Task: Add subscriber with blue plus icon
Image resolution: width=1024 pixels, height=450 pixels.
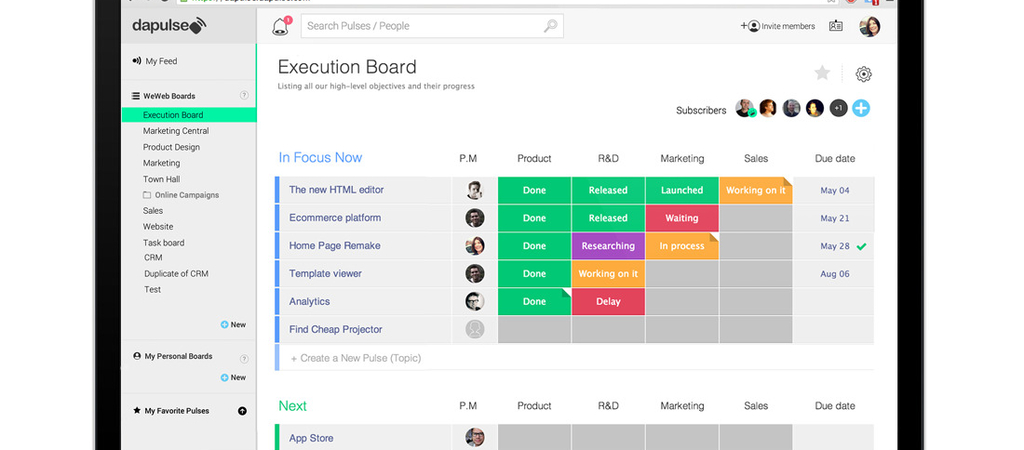Action: click(x=860, y=108)
